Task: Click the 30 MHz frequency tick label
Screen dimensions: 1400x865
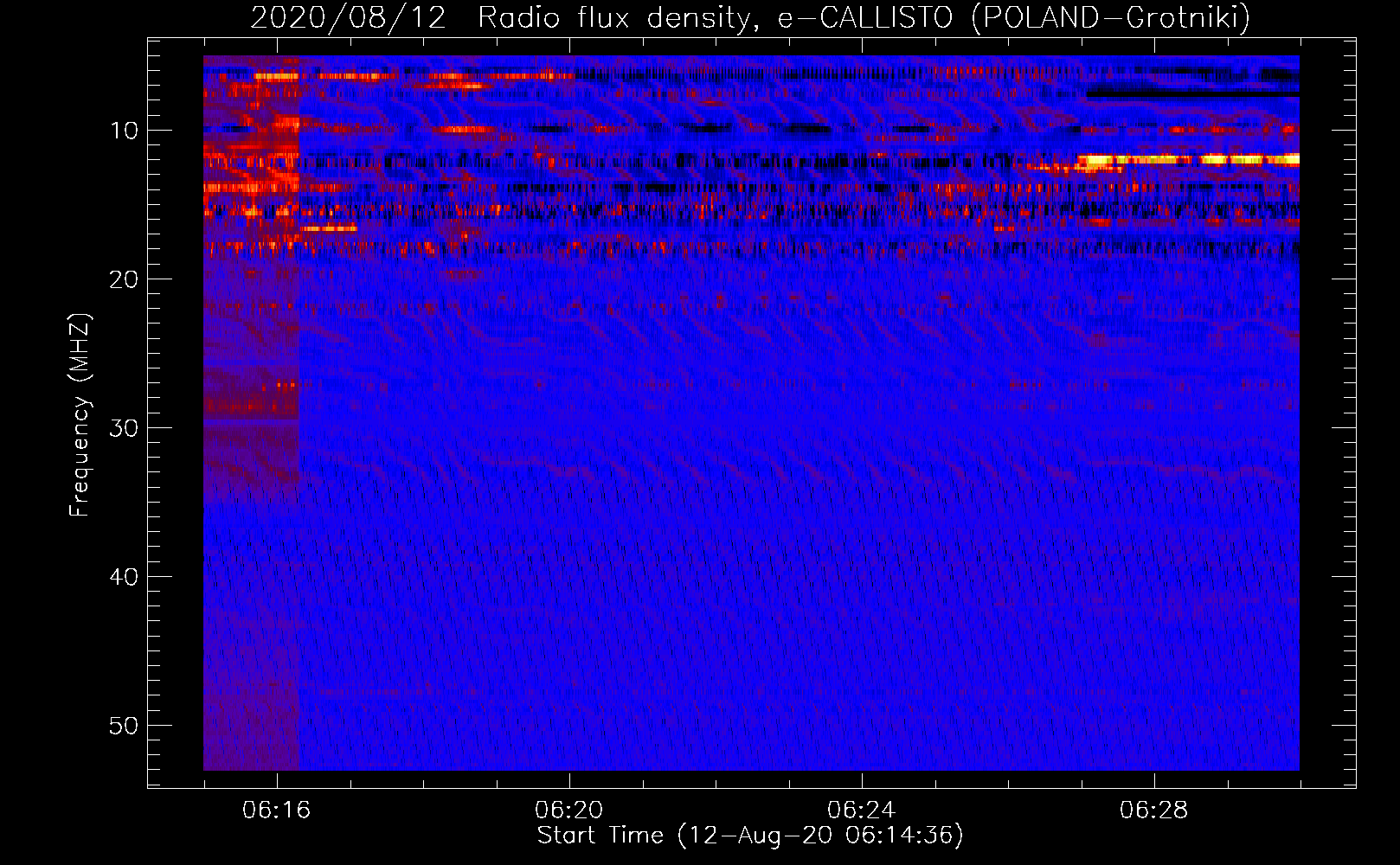Action: click(x=124, y=428)
